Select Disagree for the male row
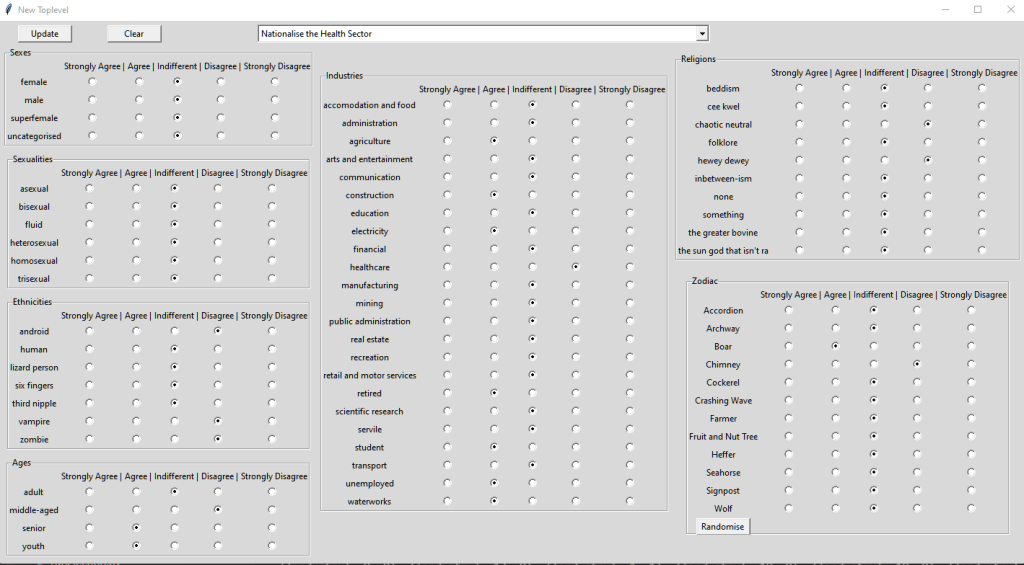The image size is (1024, 565). (x=220, y=100)
